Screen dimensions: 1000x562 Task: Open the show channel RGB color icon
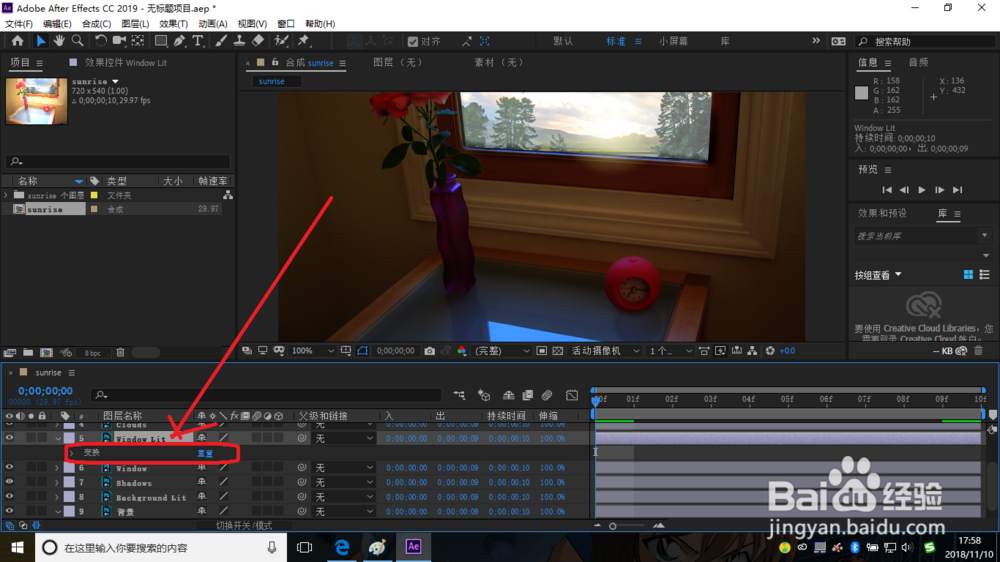[x=462, y=351]
